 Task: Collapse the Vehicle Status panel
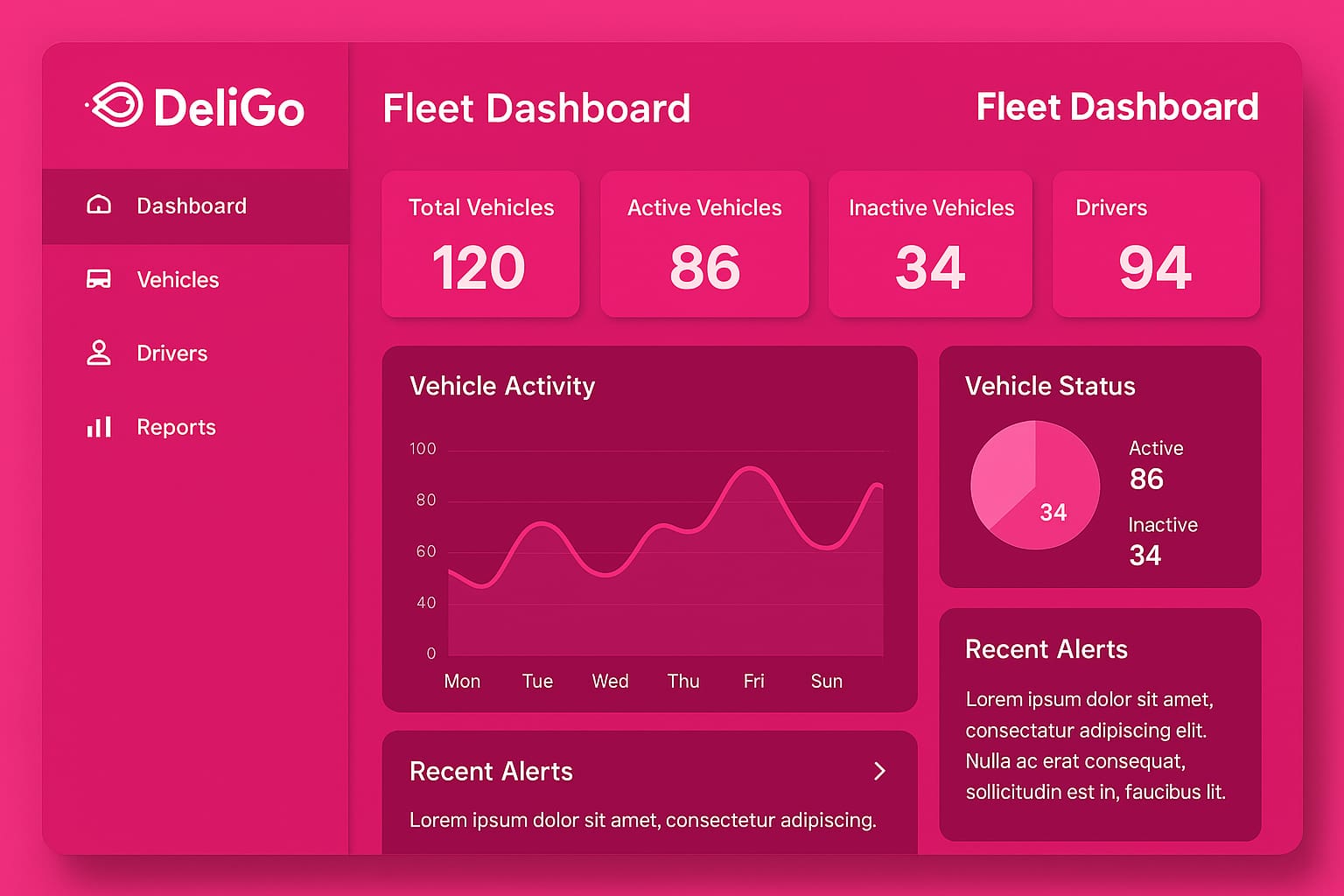coord(1049,386)
